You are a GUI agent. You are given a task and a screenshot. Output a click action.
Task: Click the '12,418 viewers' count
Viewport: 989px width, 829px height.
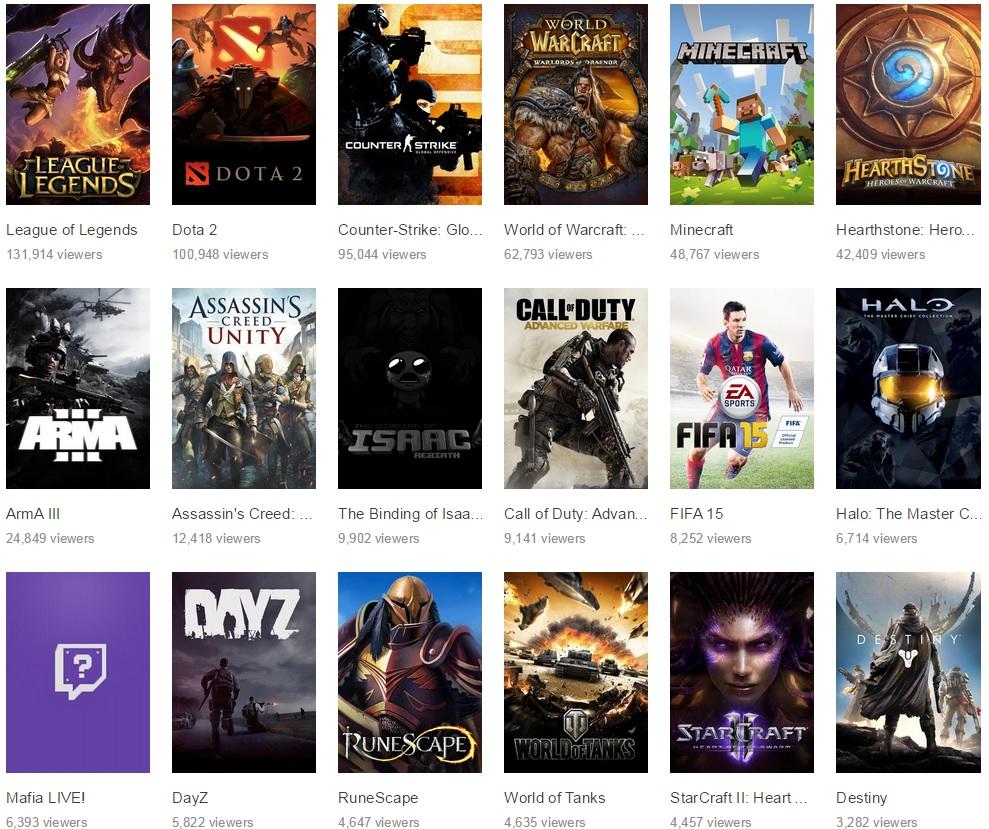216,539
